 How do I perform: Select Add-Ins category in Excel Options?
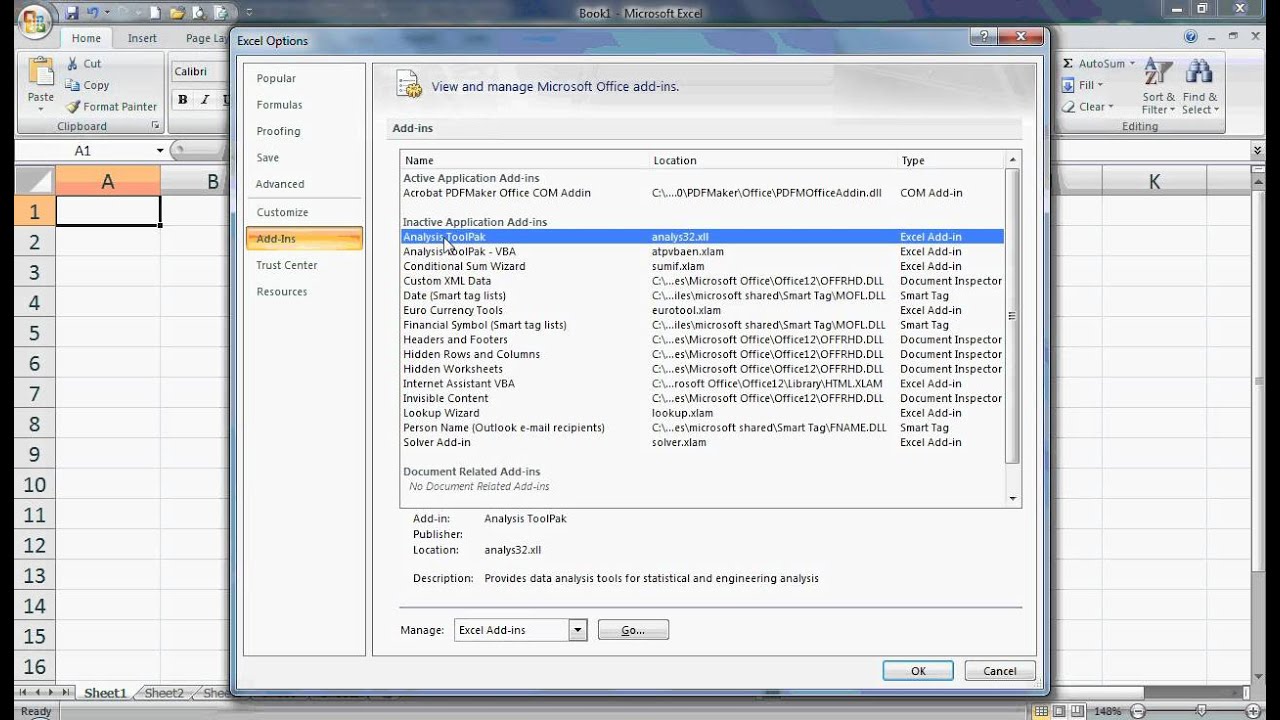click(x=304, y=239)
